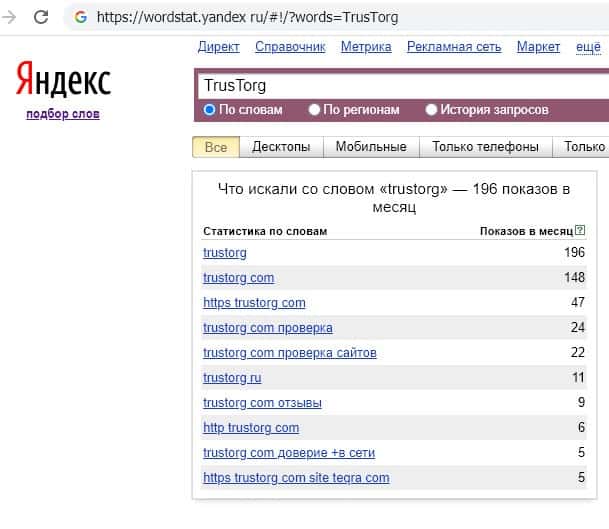Click the Google site icon in address bar

click(x=81, y=17)
